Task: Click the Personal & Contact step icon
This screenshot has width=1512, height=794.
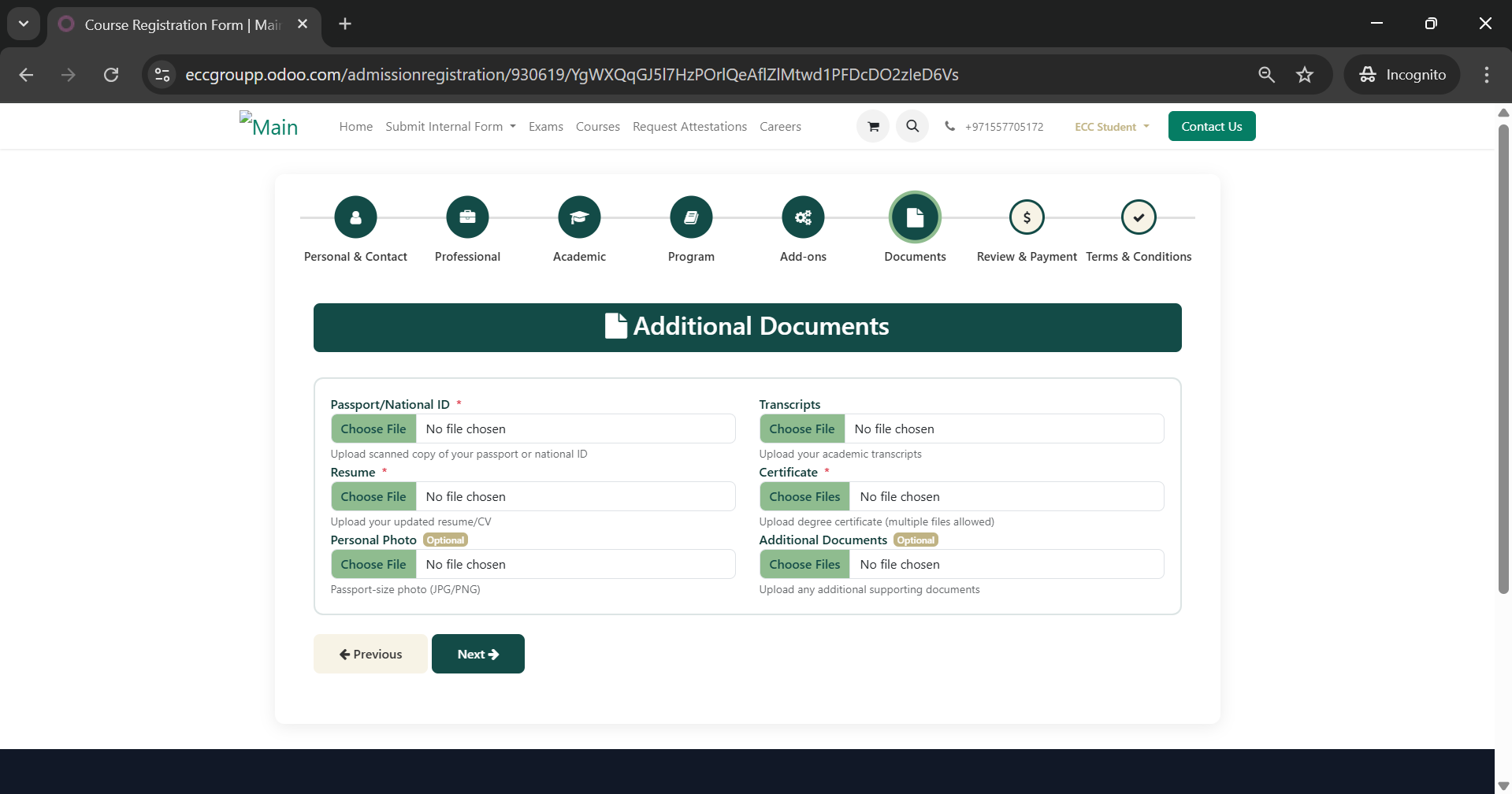Action: pos(355,217)
